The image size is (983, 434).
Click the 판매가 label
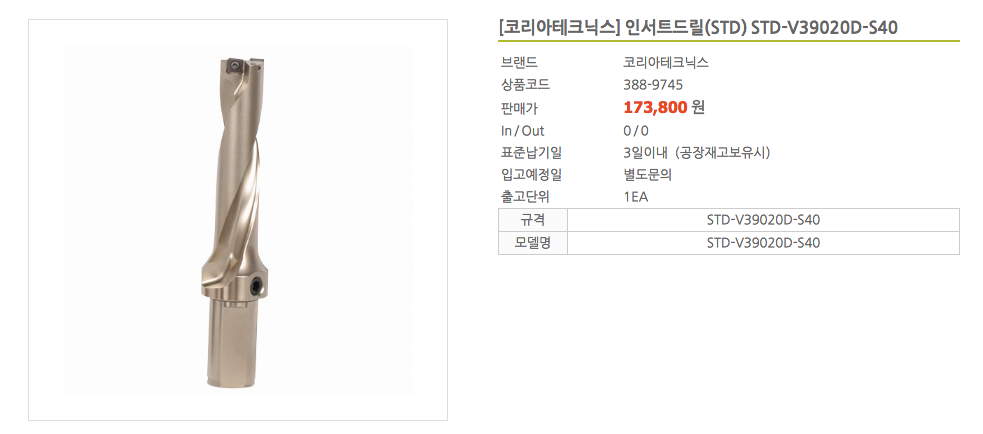(x=520, y=108)
